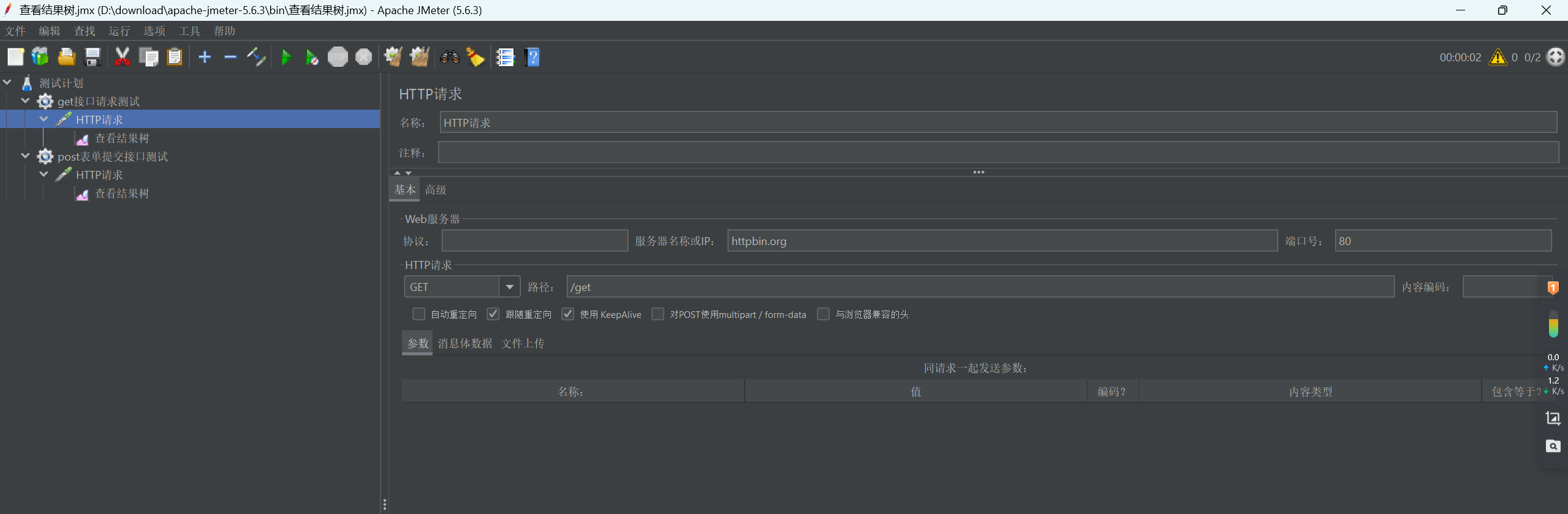Switch to the 文件上传 tab
1568x514 pixels.
pos(523,343)
